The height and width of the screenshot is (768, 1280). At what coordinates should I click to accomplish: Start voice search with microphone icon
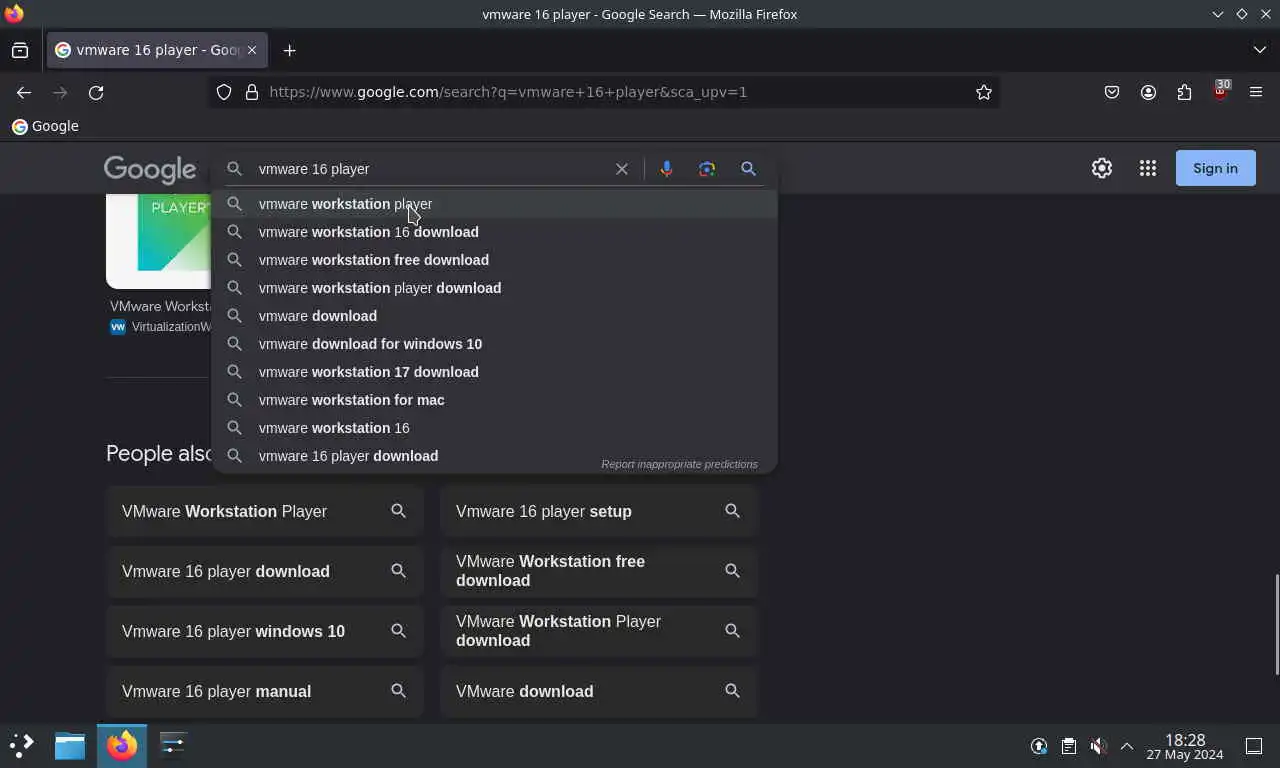coord(666,169)
